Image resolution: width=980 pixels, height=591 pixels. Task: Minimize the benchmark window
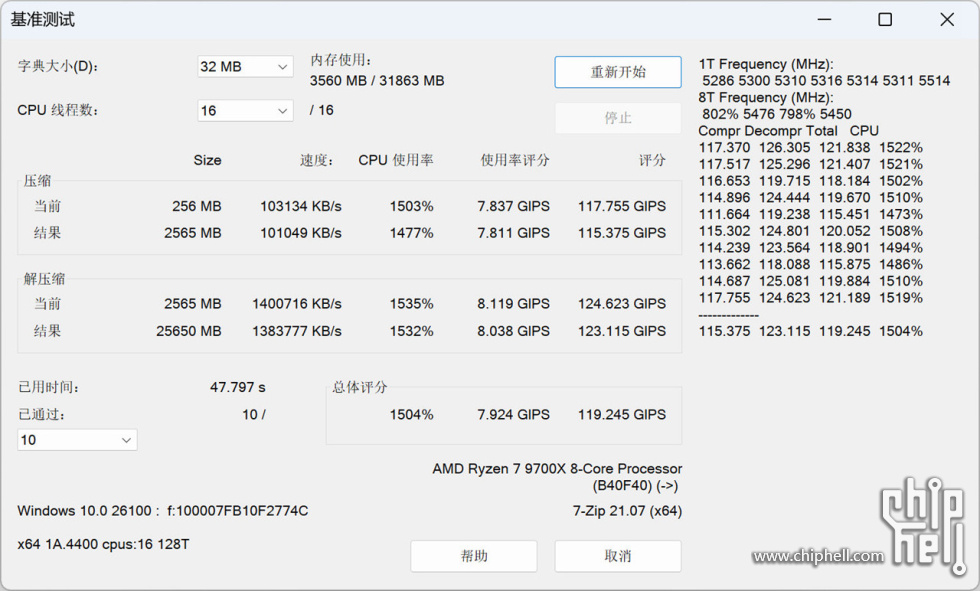pos(824,20)
